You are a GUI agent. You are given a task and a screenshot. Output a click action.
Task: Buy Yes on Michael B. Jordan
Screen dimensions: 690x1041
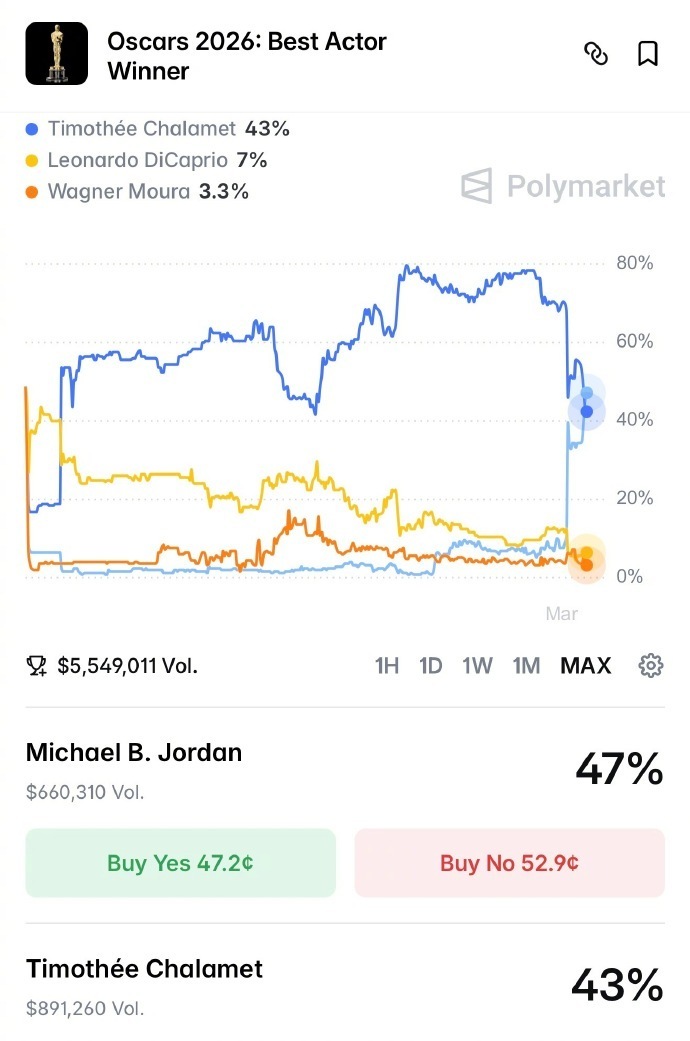pos(180,863)
